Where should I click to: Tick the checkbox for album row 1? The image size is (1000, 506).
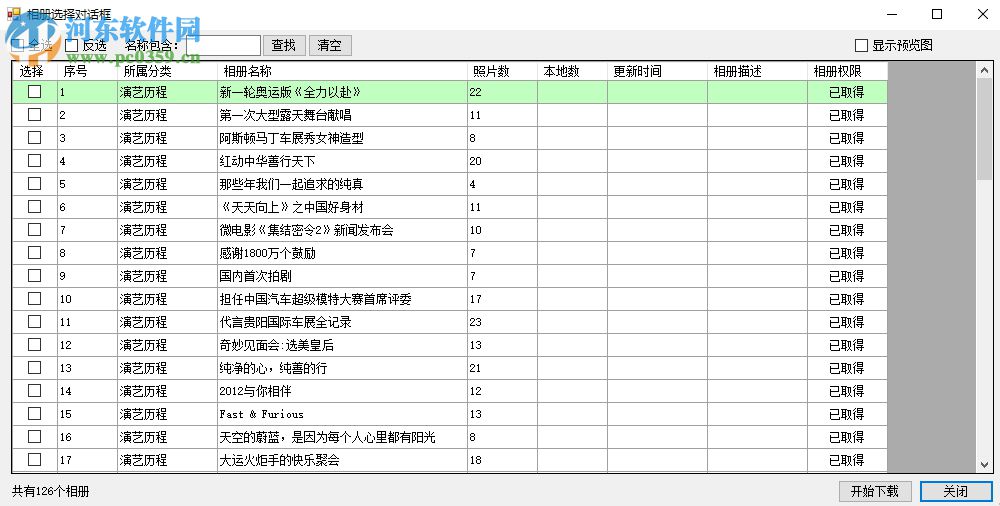pos(34,92)
